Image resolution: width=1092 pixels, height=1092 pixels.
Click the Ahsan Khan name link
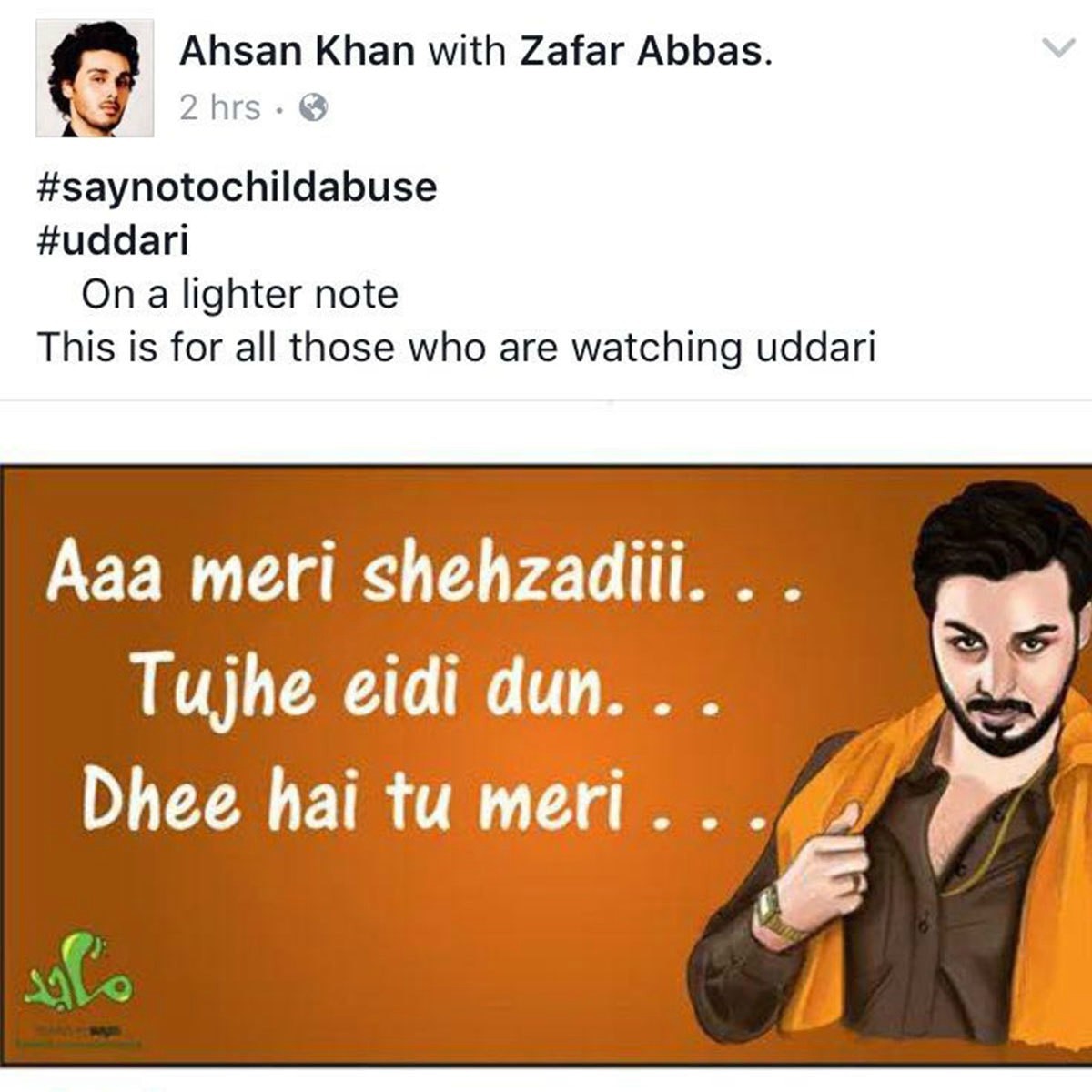pyautogui.click(x=298, y=51)
